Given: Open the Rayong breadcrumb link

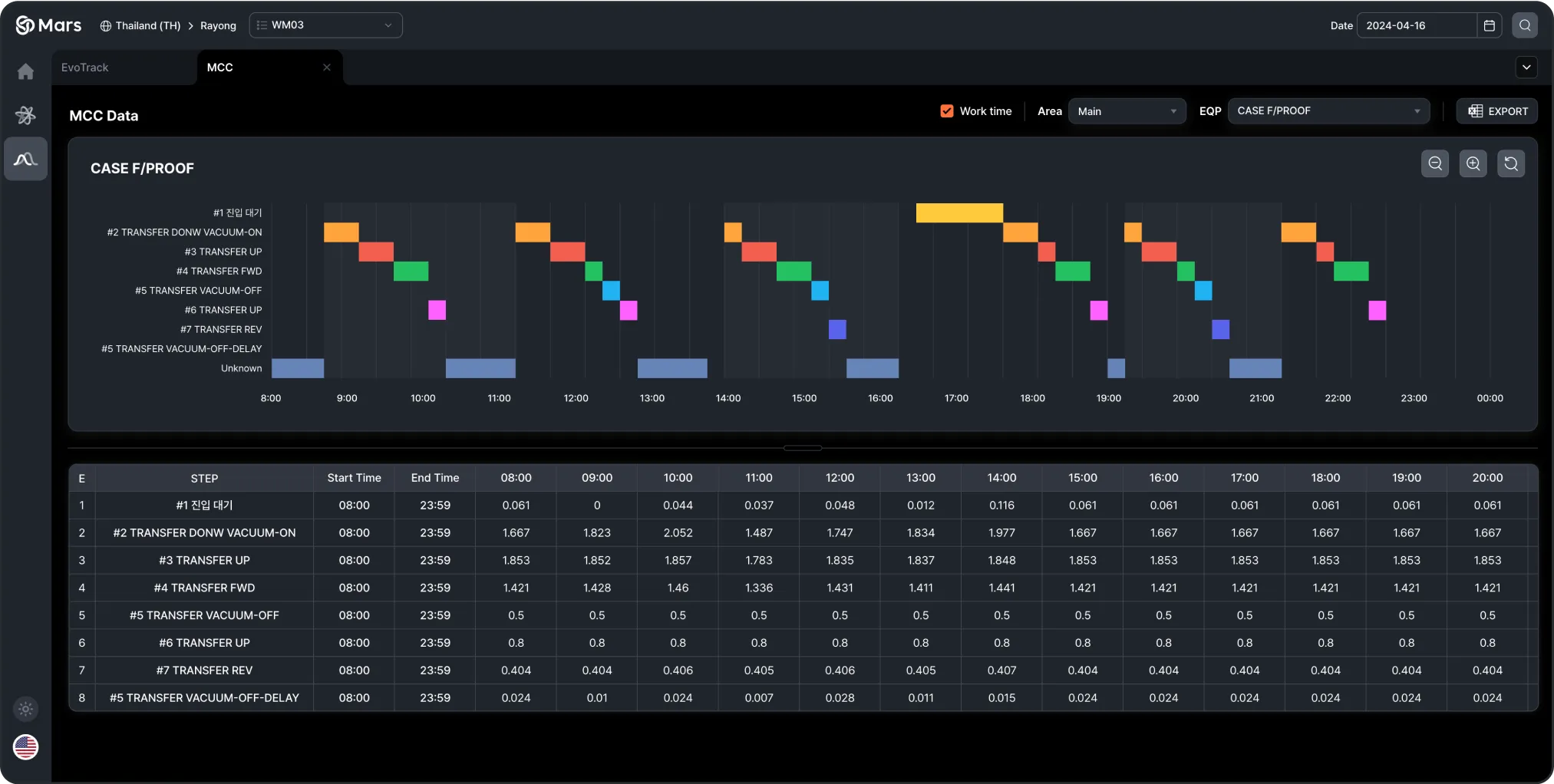Looking at the screenshot, I should [217, 25].
